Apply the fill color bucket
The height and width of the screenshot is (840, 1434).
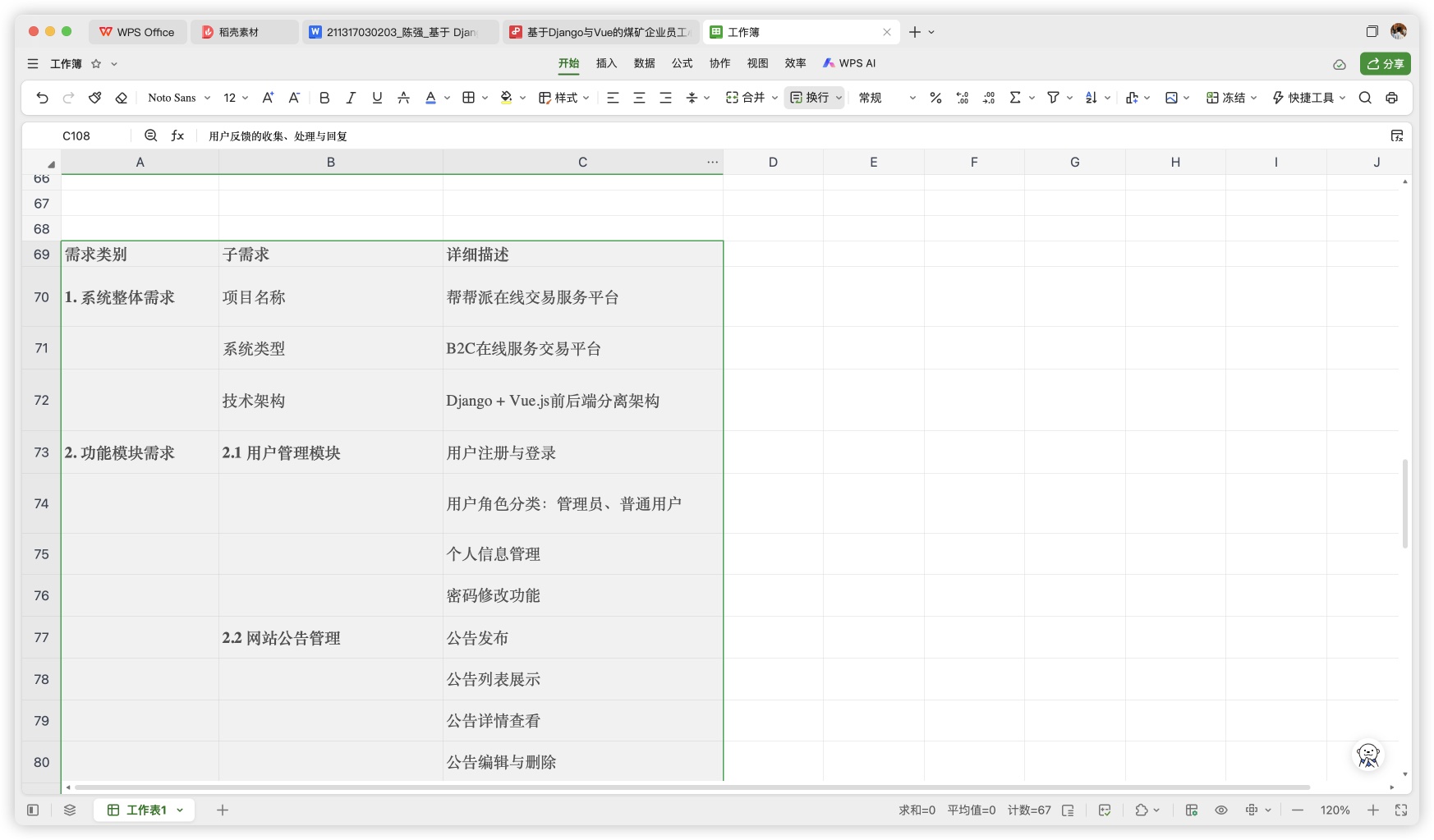(x=506, y=98)
